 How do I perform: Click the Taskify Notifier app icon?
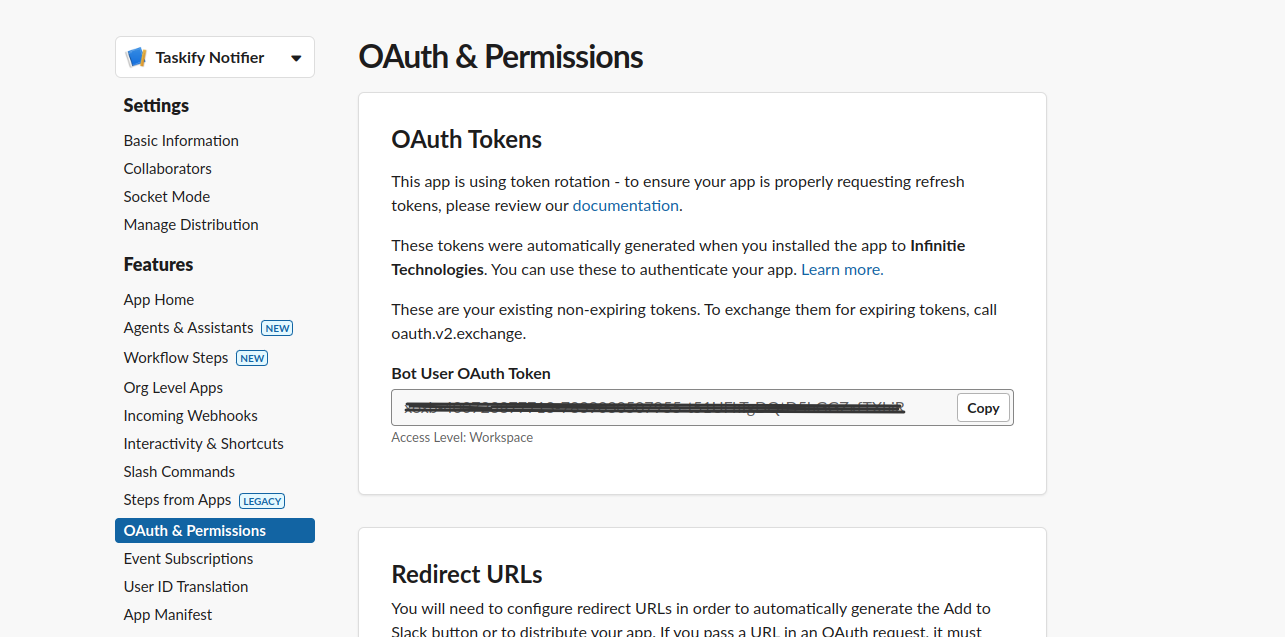coord(136,58)
